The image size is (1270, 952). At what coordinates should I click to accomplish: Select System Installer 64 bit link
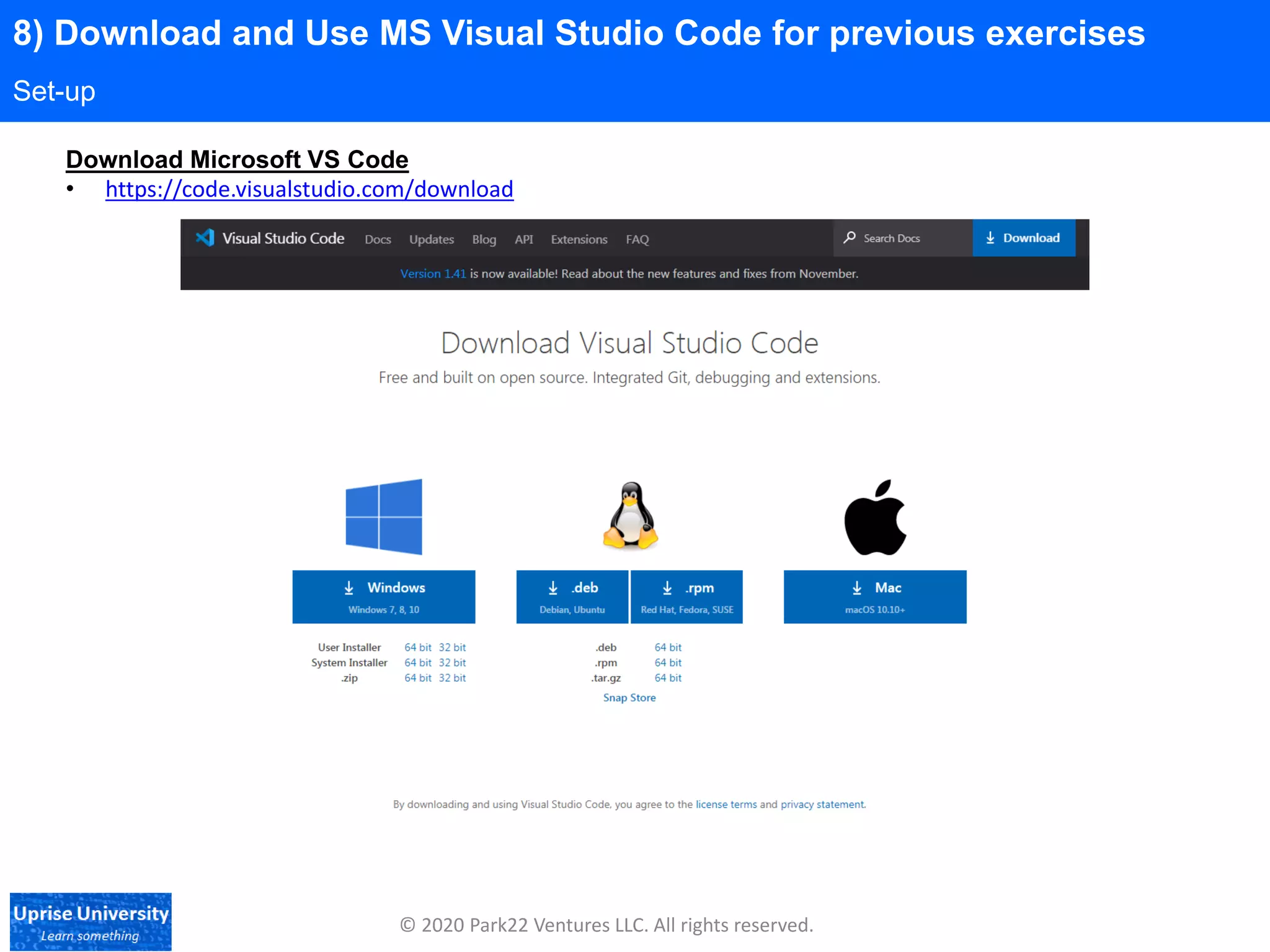pyautogui.click(x=417, y=663)
